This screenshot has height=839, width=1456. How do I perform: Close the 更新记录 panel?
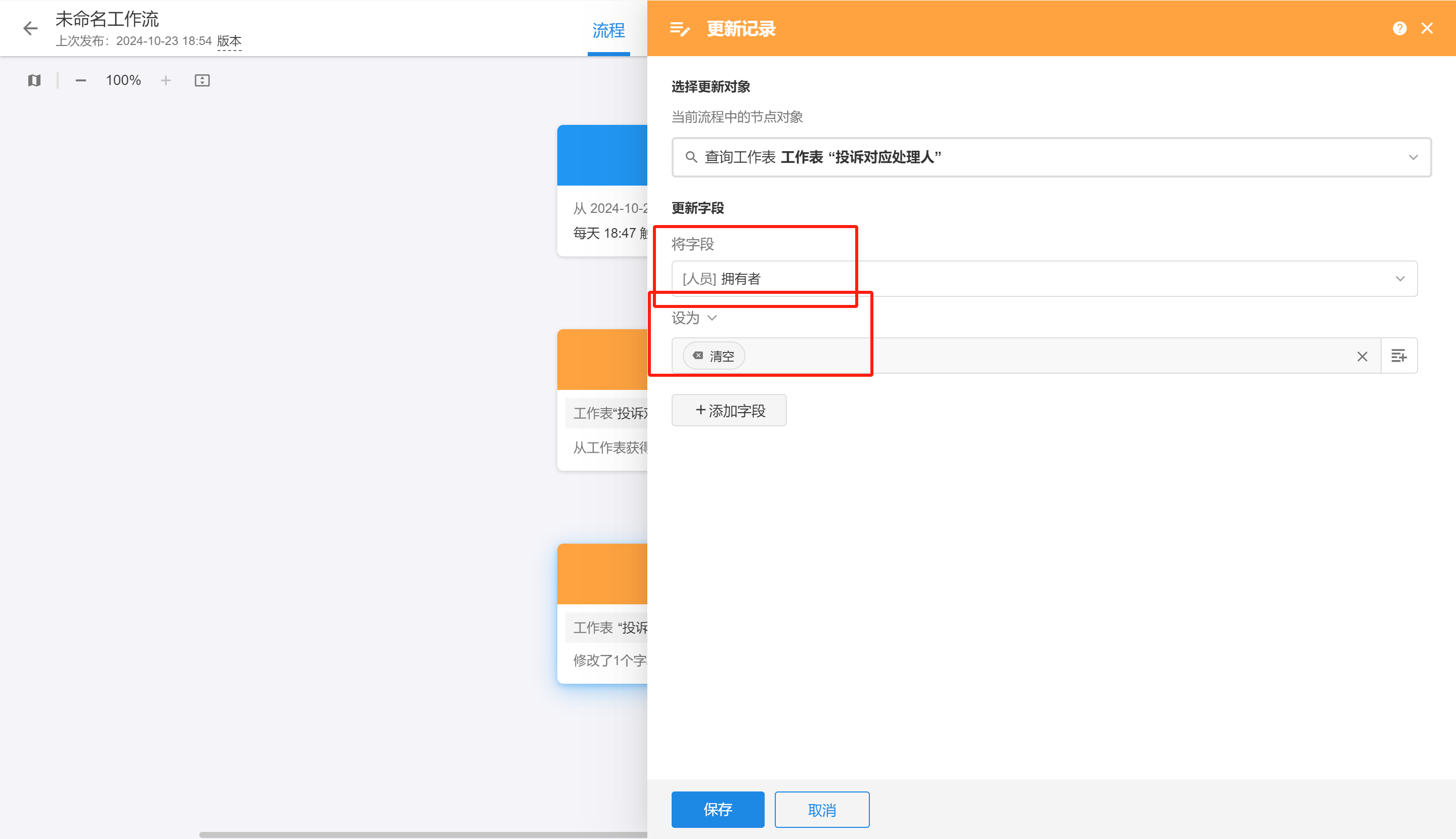coord(1427,28)
